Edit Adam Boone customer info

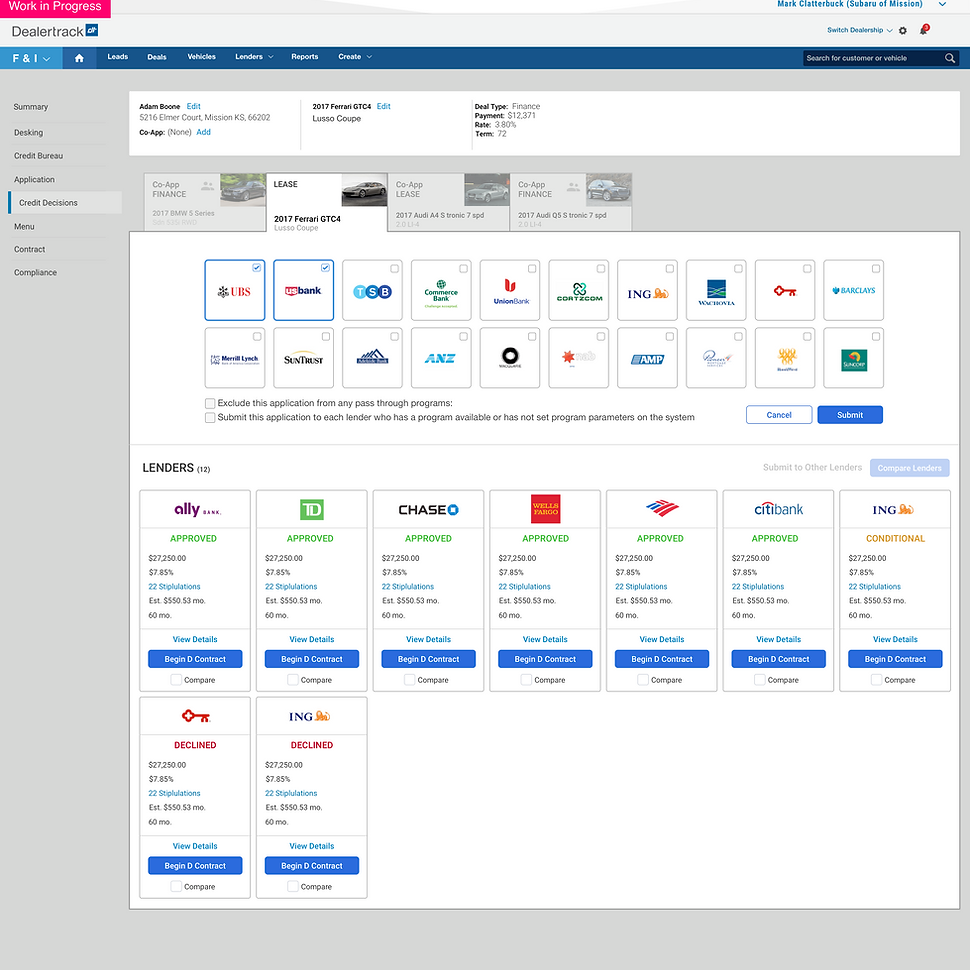(x=194, y=106)
